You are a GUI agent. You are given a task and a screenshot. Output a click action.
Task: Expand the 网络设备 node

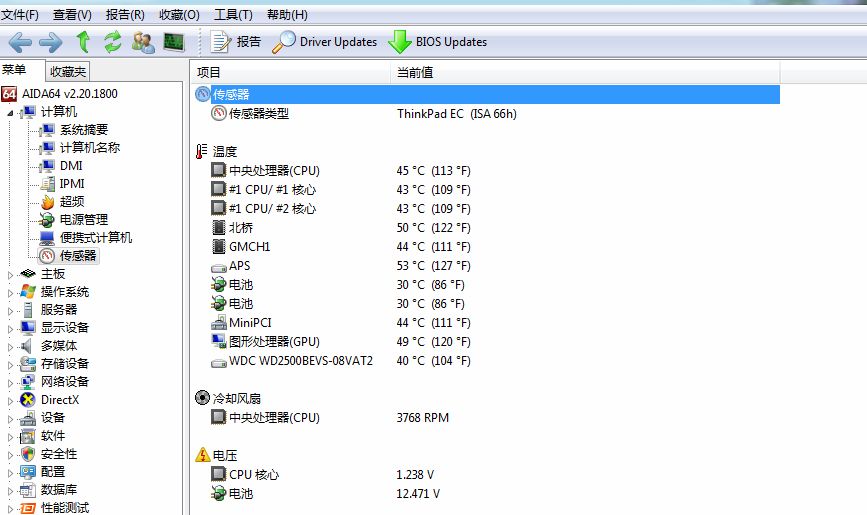[x=10, y=383]
